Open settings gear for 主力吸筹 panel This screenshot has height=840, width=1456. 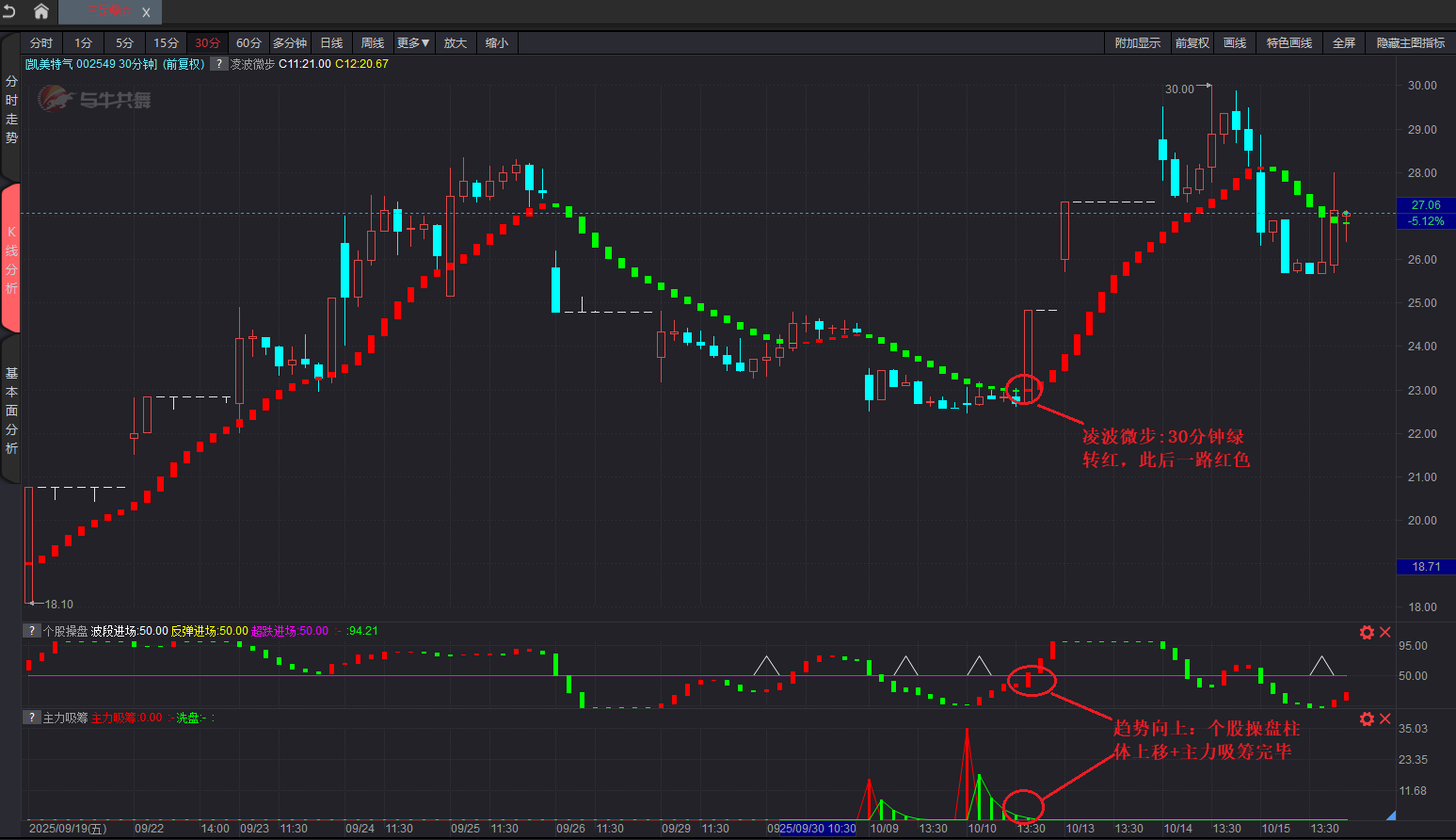1367,719
